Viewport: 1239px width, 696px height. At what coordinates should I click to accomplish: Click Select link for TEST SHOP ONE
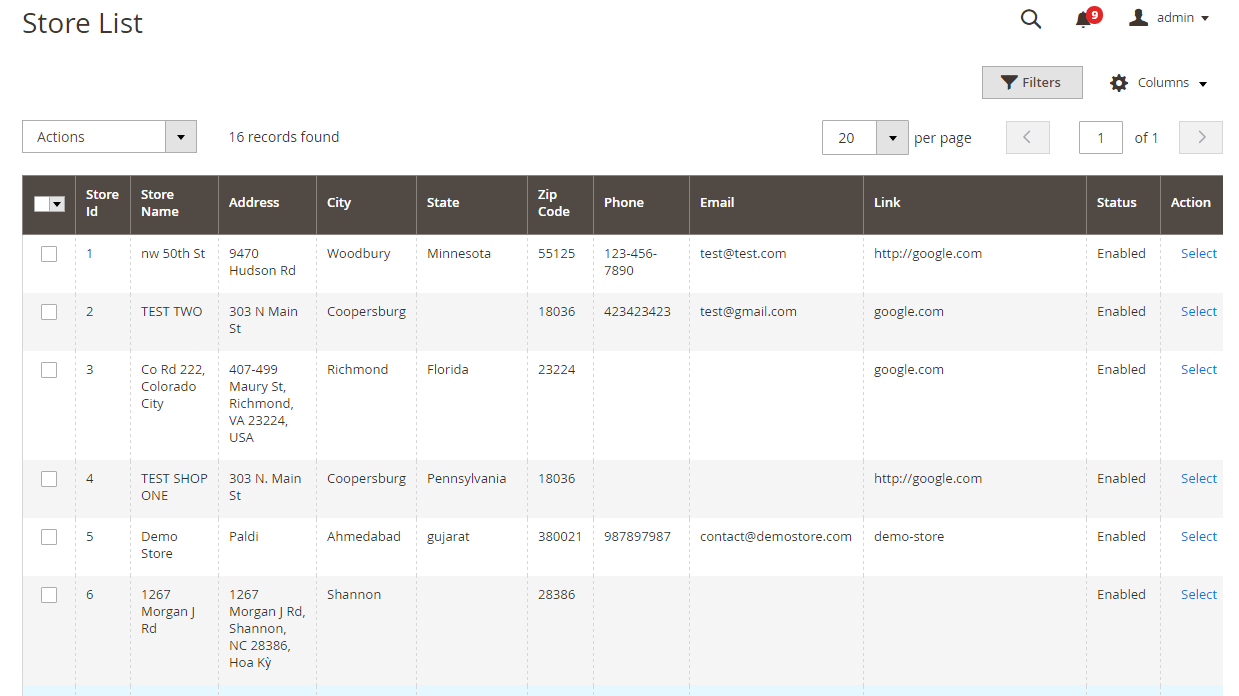pos(1198,479)
